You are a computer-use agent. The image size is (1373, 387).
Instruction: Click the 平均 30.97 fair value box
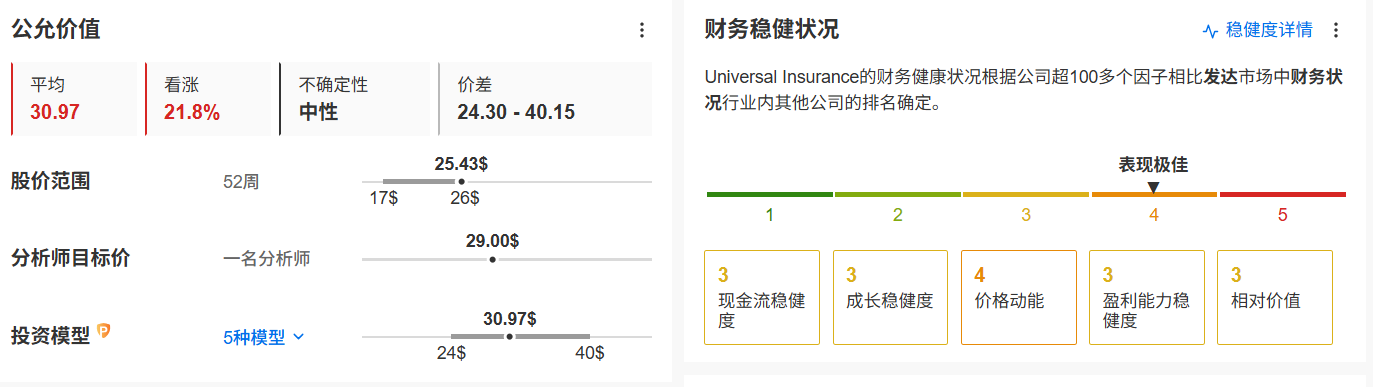click(74, 99)
